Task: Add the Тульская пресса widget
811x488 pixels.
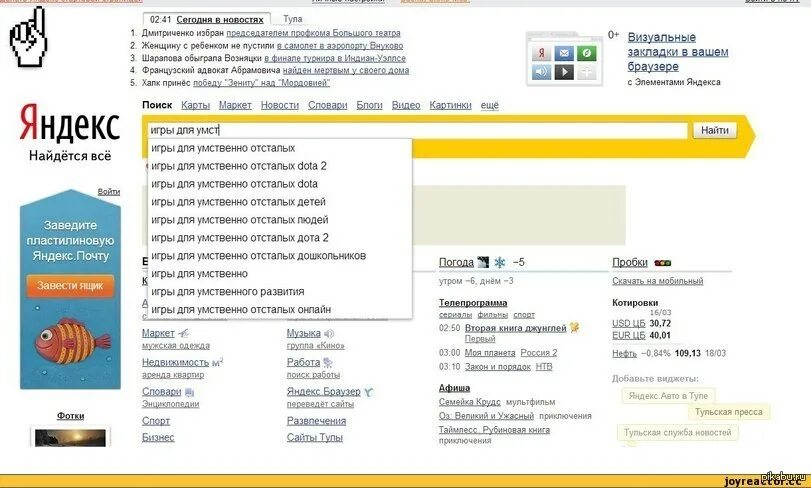Action: [x=729, y=412]
